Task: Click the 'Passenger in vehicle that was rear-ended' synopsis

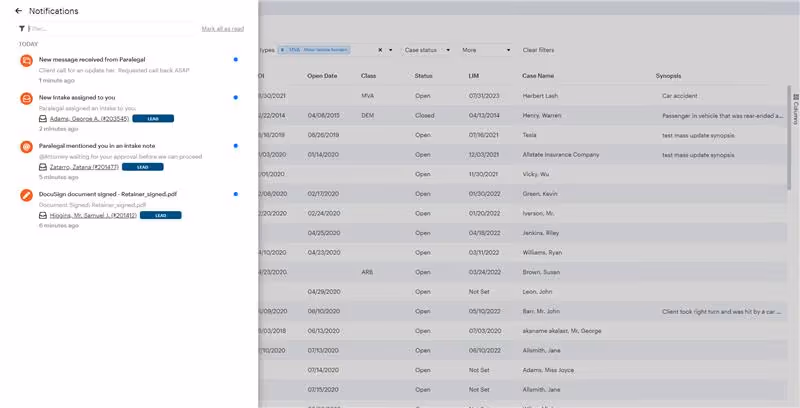Action: pos(722,116)
